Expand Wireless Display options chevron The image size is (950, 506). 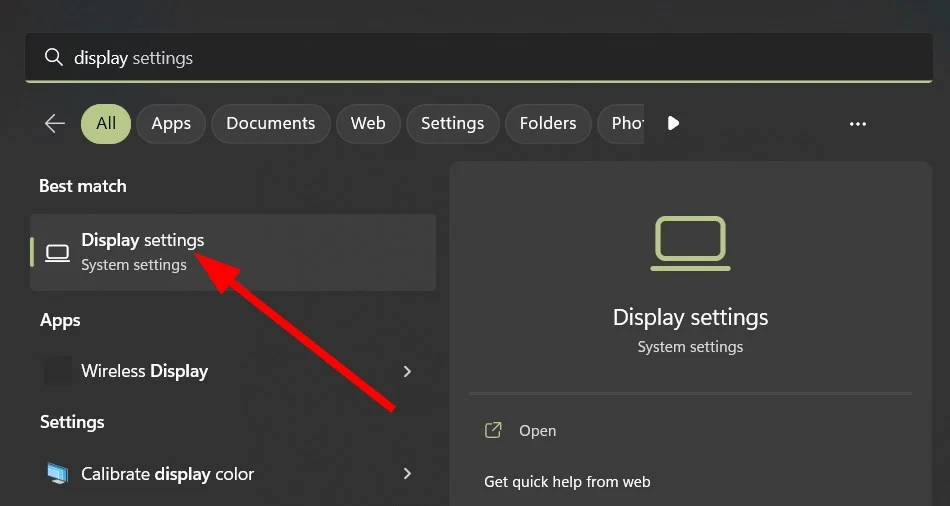[x=407, y=371]
